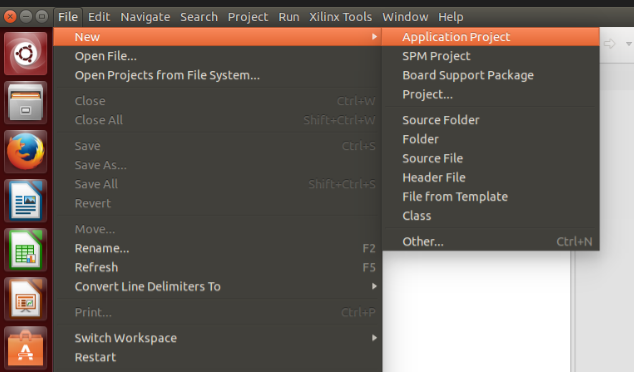Open the Search menu
This screenshot has height=372, width=634.
click(199, 17)
